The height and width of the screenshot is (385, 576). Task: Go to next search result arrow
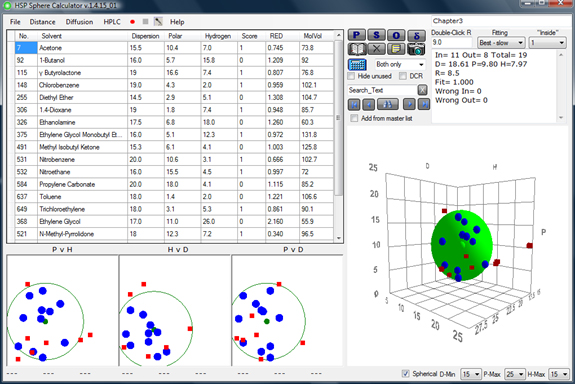408,104
